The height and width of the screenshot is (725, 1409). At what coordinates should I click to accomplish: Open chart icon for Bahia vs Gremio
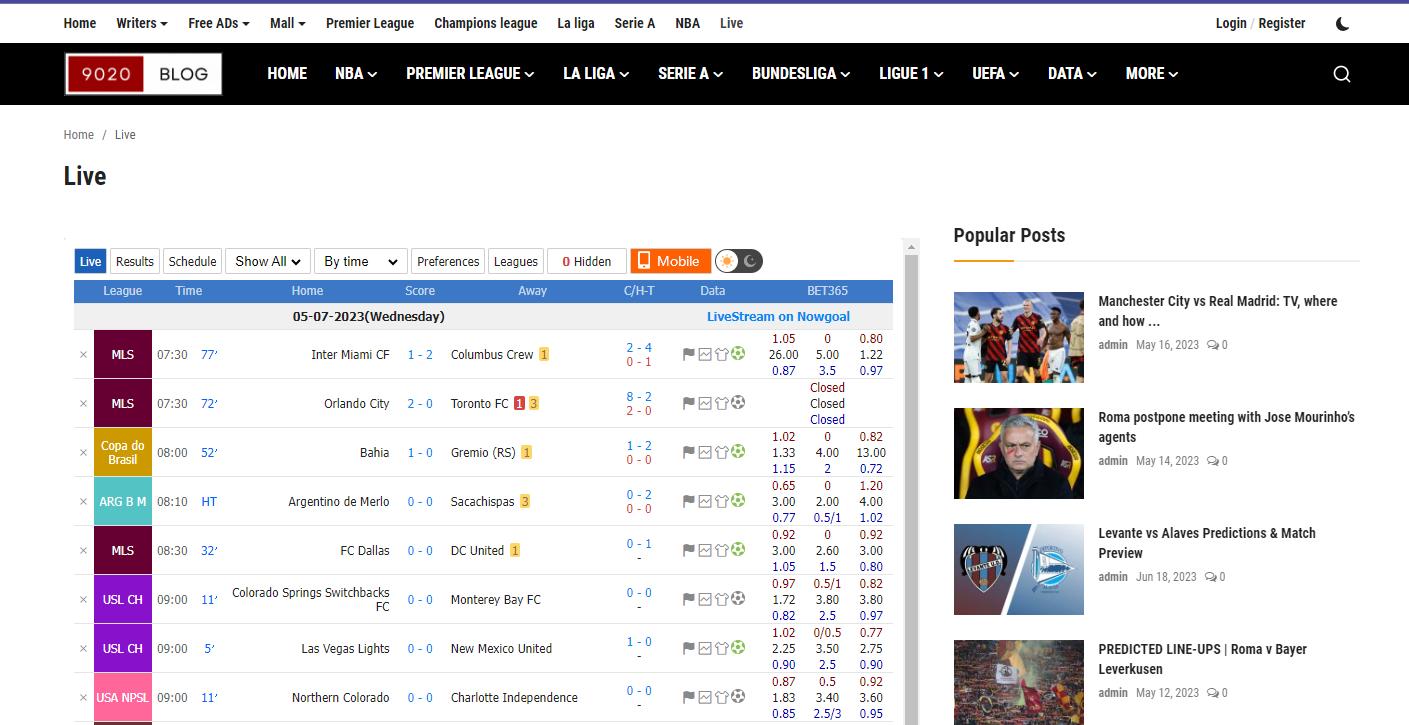tap(705, 452)
